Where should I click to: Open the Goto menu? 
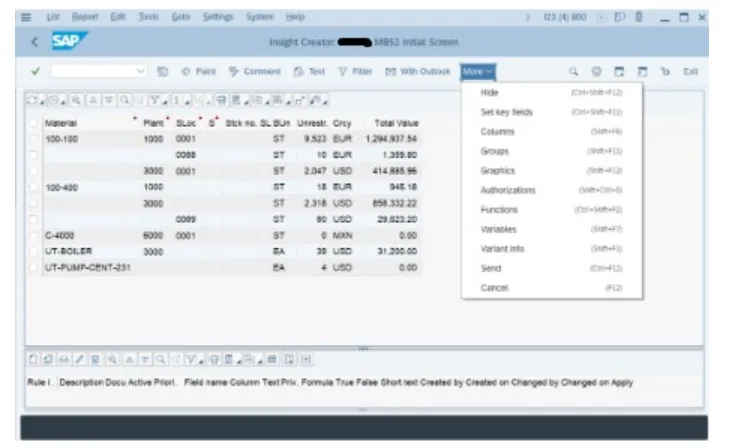coord(181,17)
